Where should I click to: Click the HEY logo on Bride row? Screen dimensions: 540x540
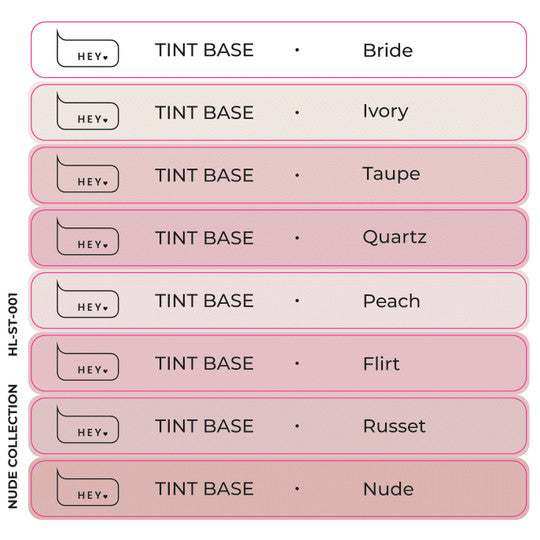pos(88,49)
